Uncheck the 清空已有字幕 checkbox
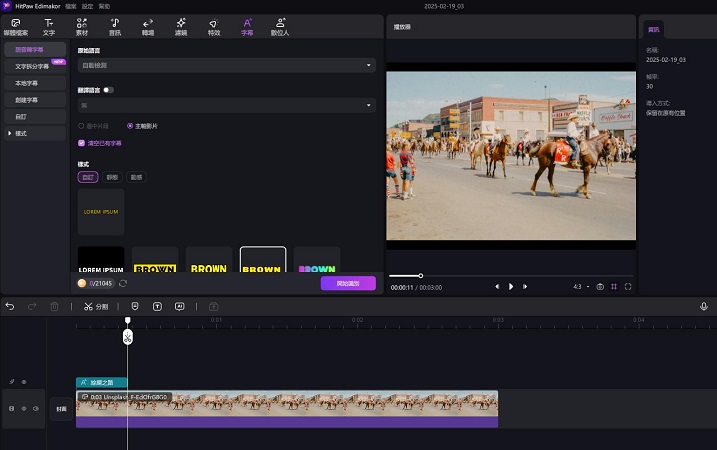Screen dimensions: 717x450 click(82, 143)
